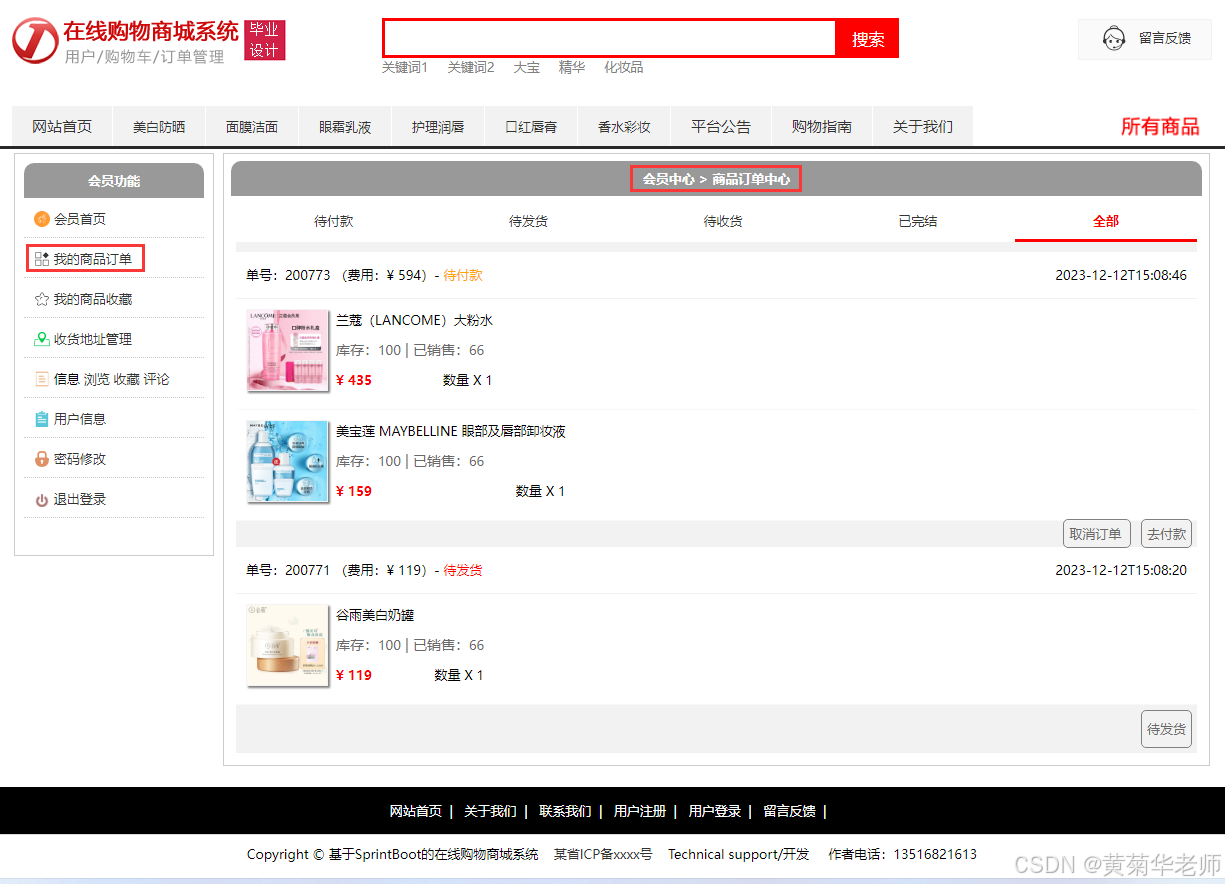The image size is (1225, 884).
Task: Select the 全部 orders tab
Action: pos(1106,221)
